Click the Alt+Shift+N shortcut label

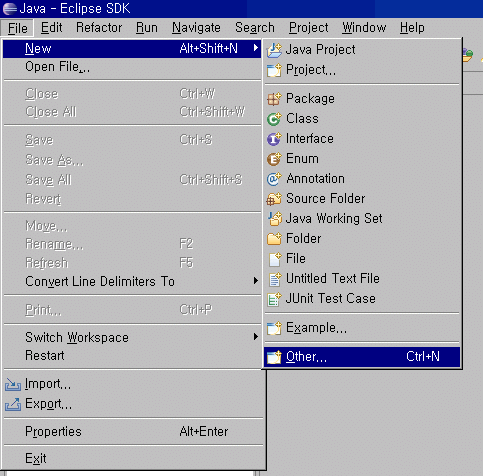coord(209,49)
